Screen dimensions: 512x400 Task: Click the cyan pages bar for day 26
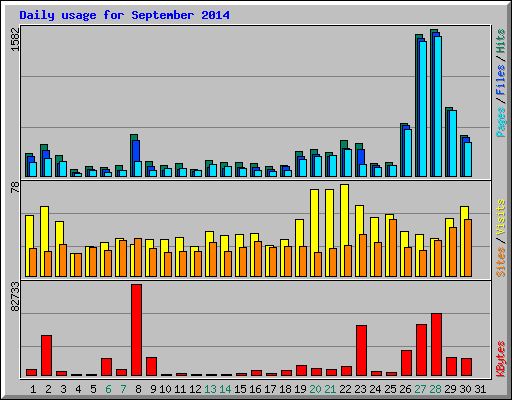408,153
